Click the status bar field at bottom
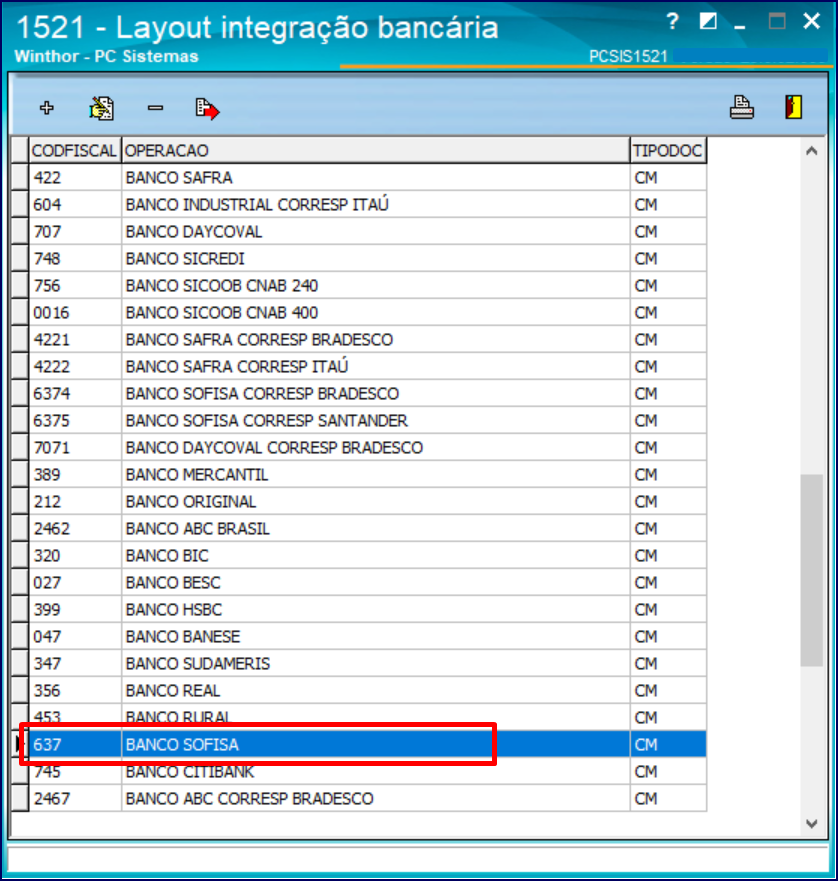 (419, 860)
